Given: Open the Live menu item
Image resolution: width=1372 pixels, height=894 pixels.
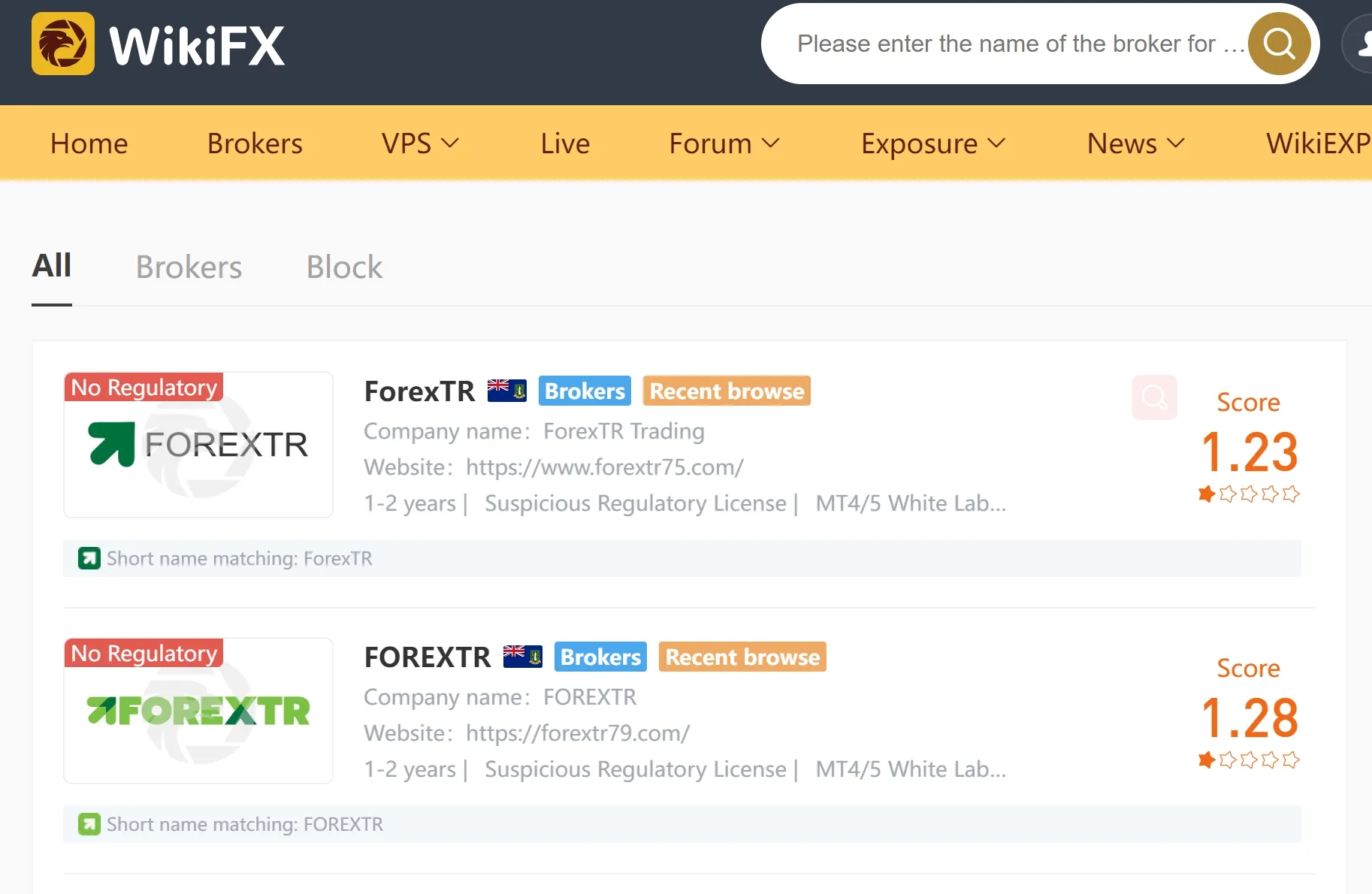Looking at the screenshot, I should click(x=565, y=143).
